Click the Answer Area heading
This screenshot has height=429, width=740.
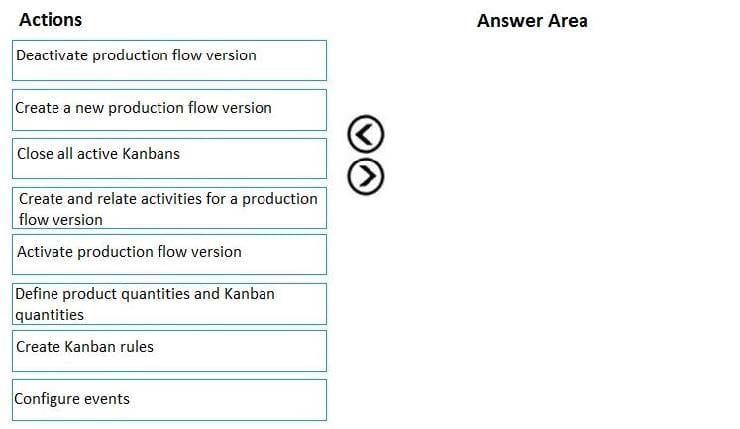click(x=532, y=21)
